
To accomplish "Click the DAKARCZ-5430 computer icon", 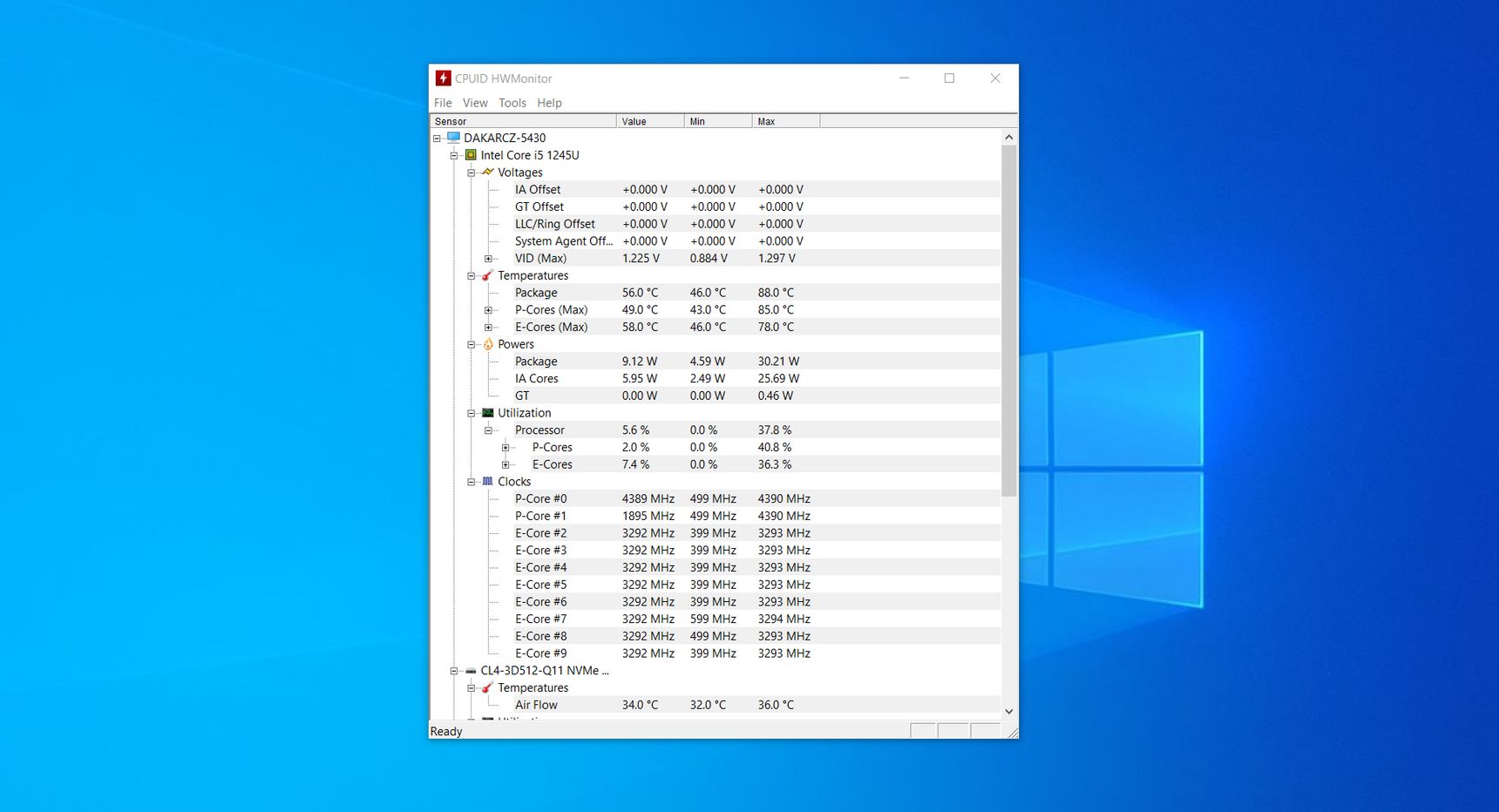I will coord(453,138).
